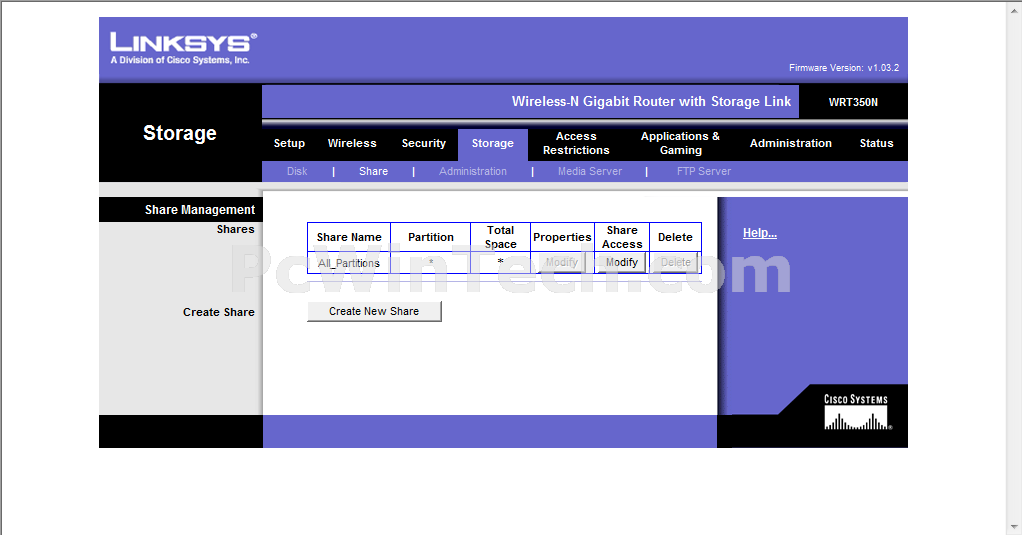Click the Share Name column header

[x=349, y=237]
